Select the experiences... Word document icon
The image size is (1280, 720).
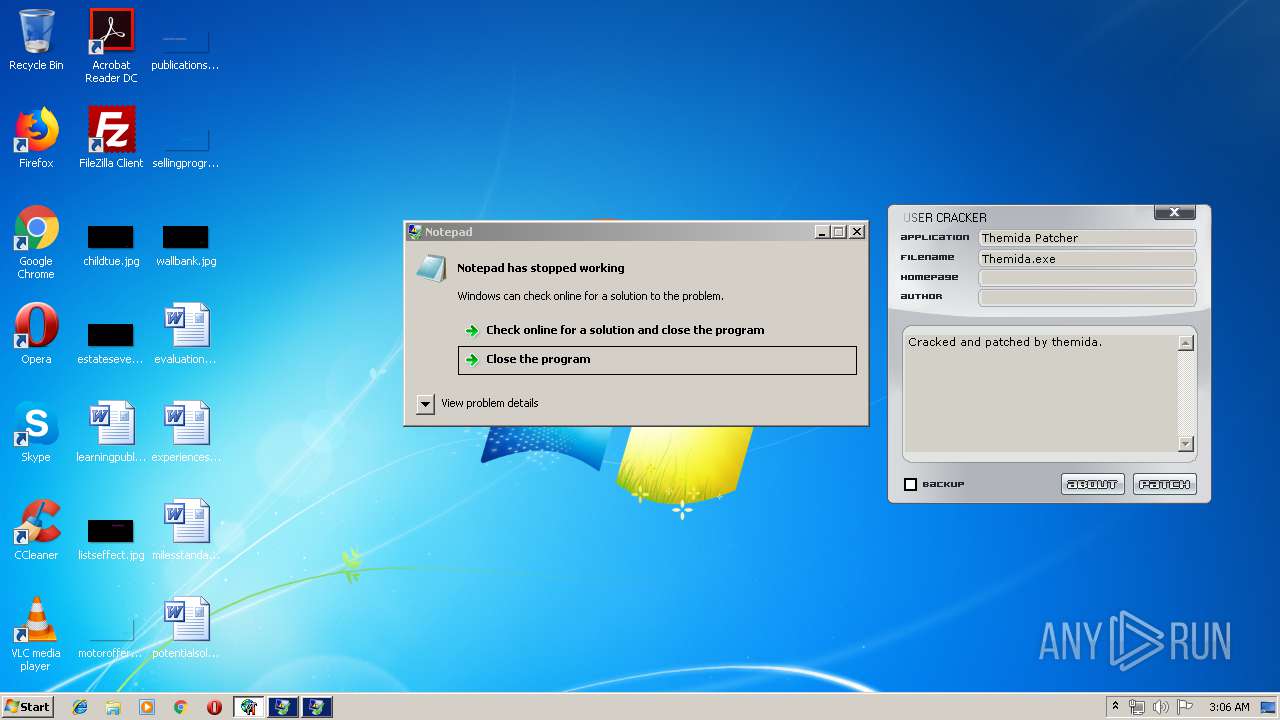coord(186,432)
